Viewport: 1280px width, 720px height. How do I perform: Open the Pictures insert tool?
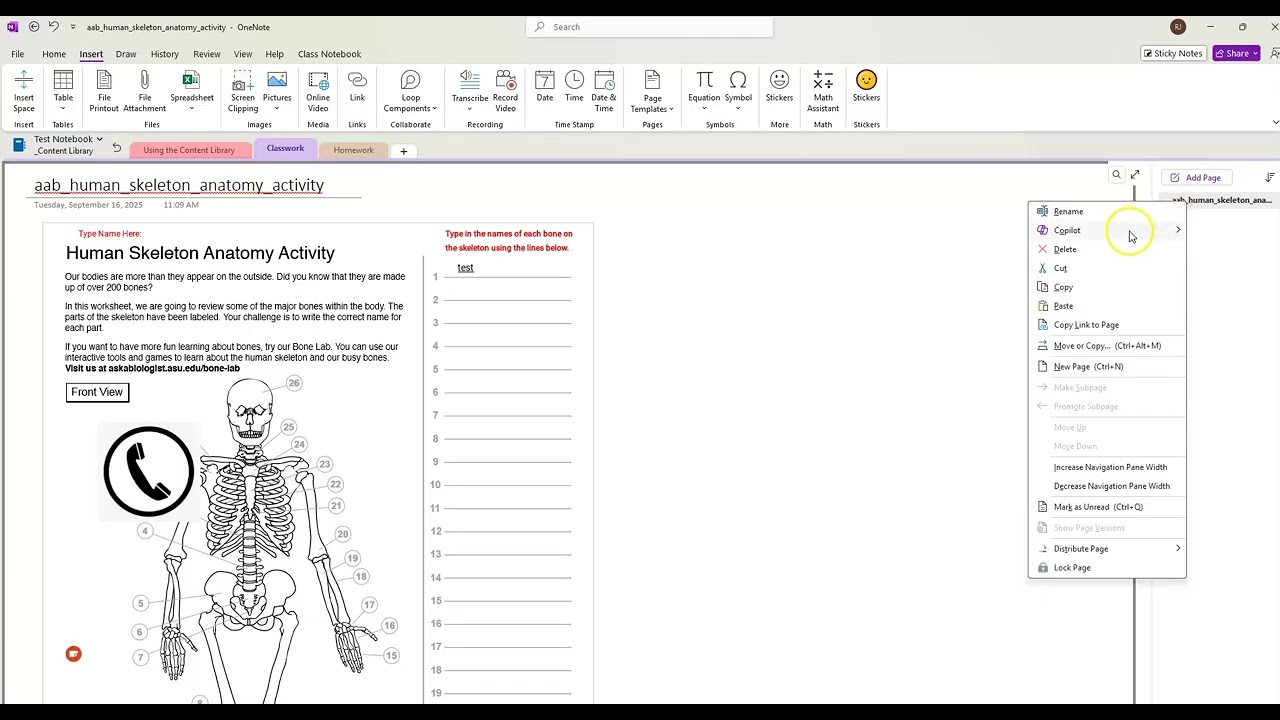(277, 91)
